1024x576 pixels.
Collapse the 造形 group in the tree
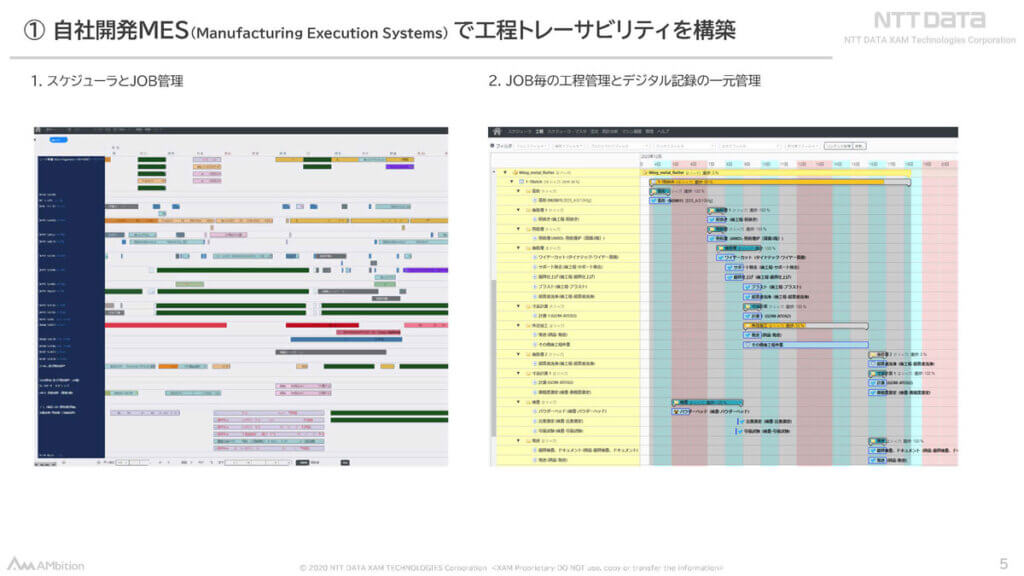tap(519, 191)
